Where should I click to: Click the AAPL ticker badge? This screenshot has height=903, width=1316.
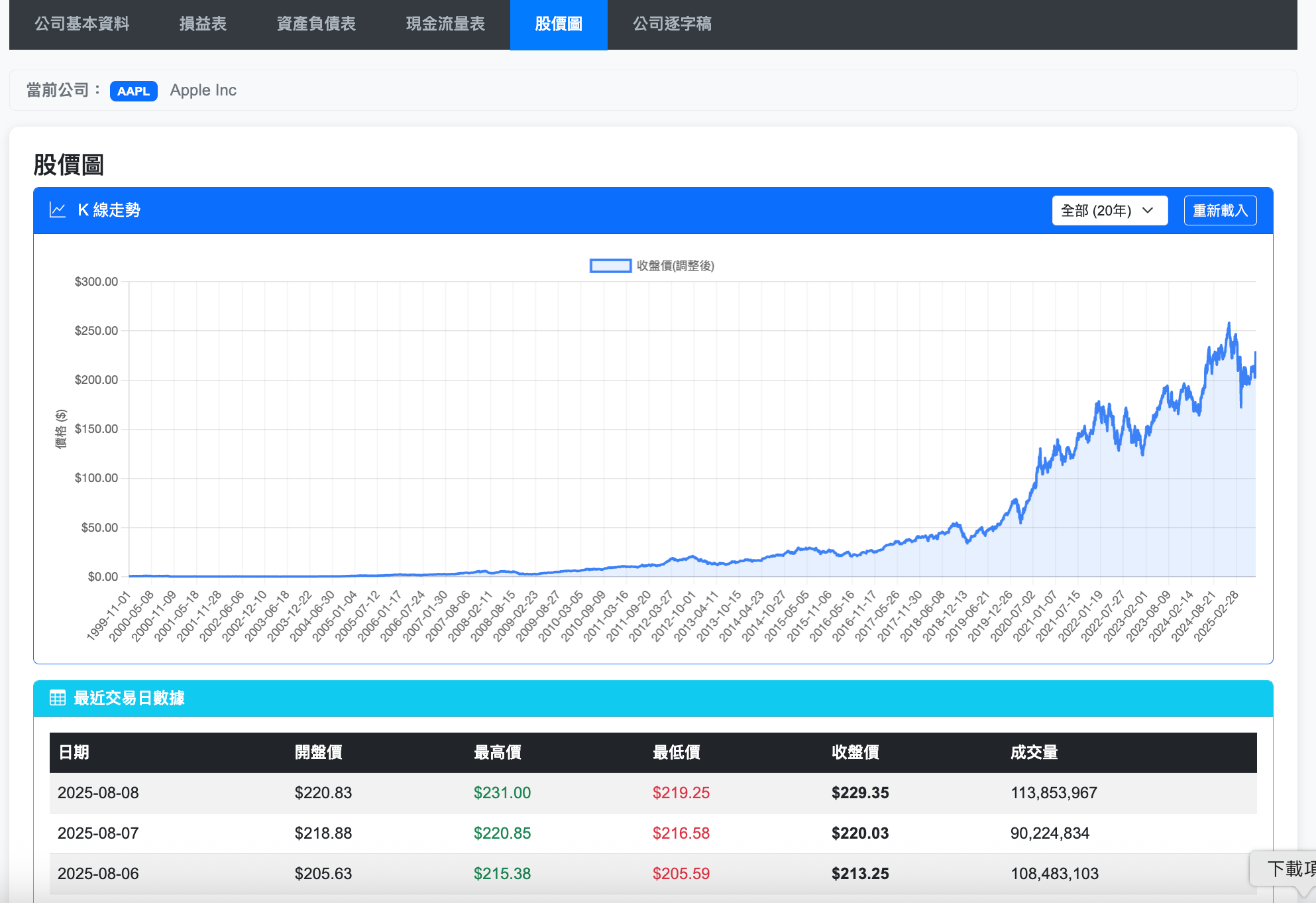click(133, 91)
